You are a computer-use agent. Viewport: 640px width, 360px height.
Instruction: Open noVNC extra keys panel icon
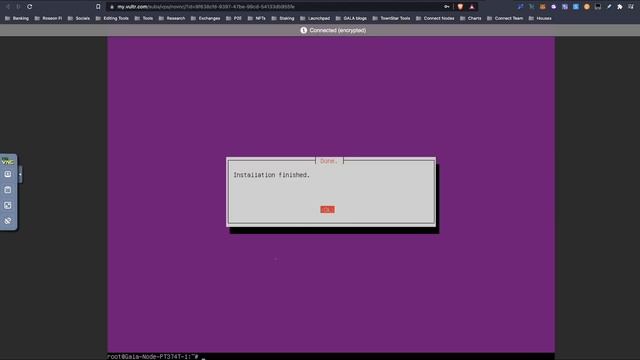(8, 174)
